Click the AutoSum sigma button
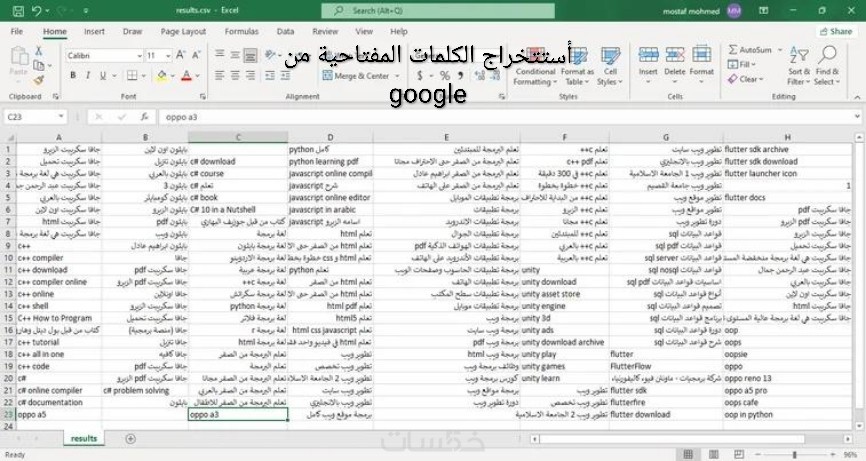Screen dimensions: 866x461 [749, 50]
